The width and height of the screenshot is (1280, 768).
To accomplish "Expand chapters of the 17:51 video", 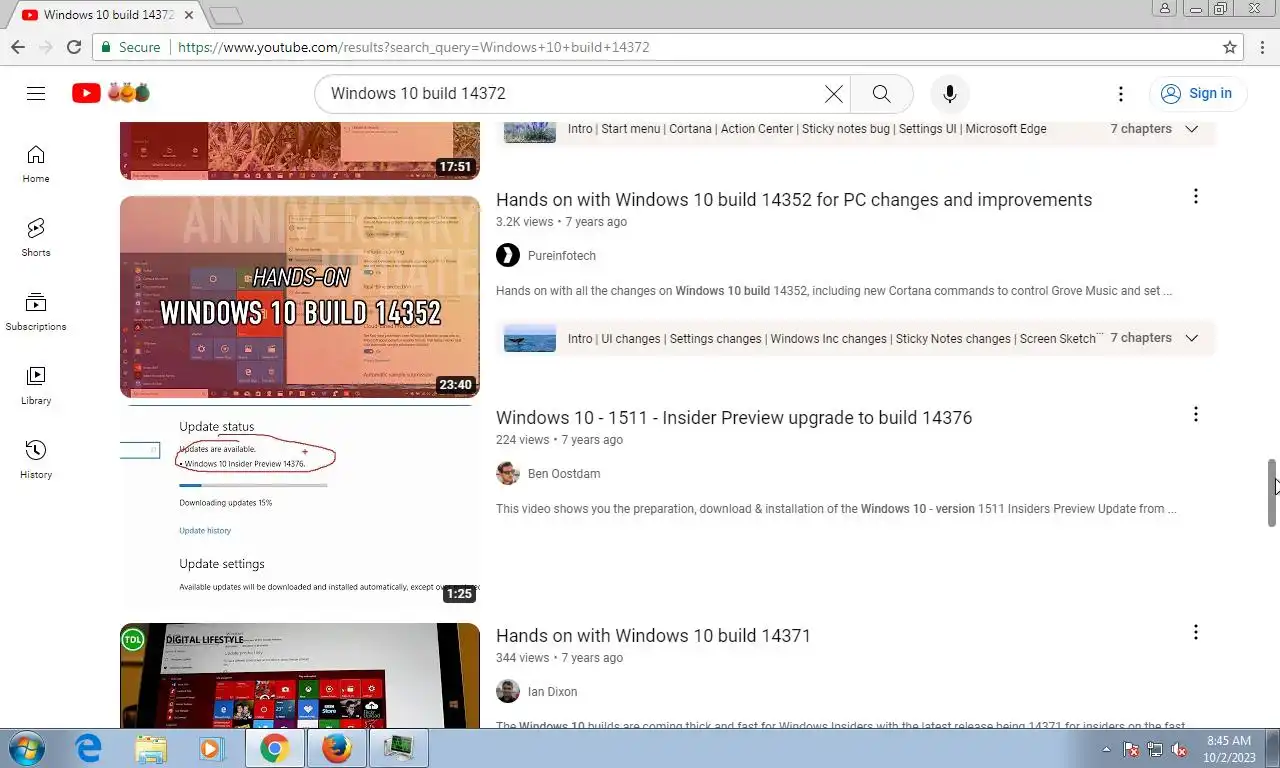I will [1191, 129].
